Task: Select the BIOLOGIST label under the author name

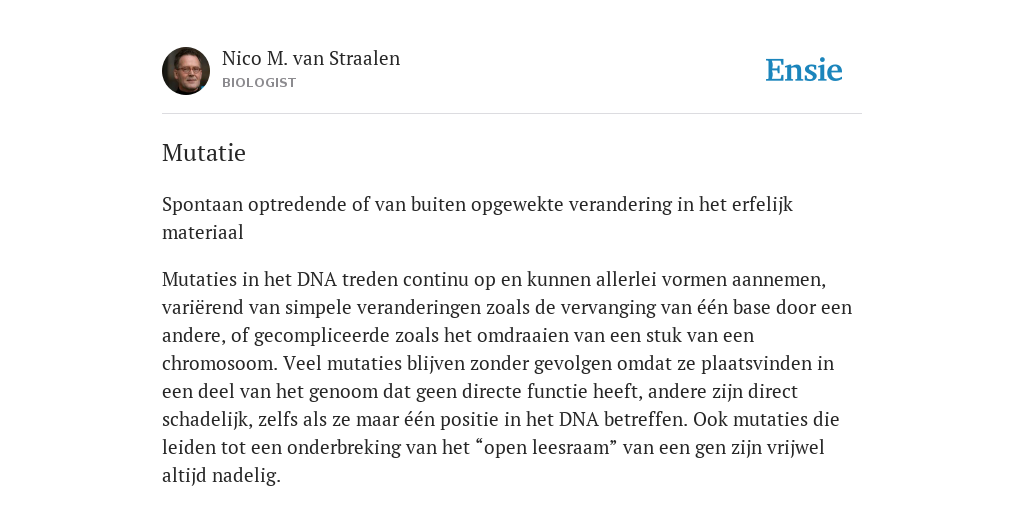Action: click(x=259, y=83)
